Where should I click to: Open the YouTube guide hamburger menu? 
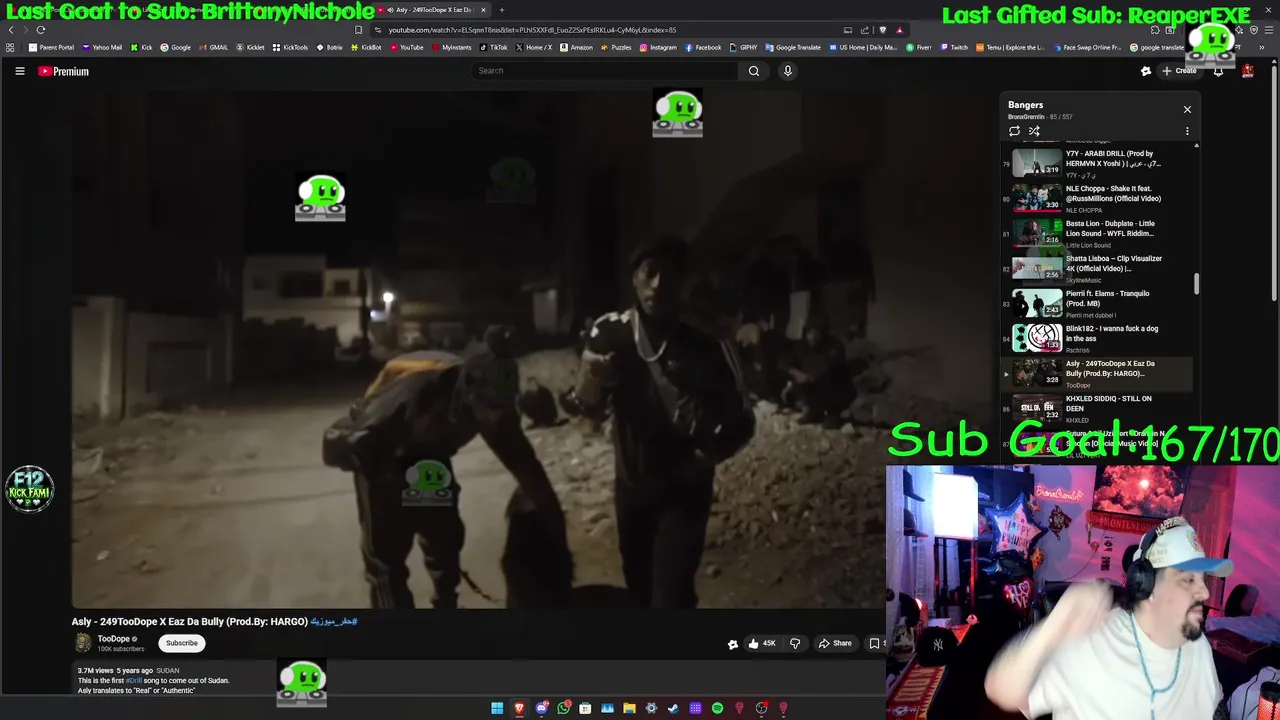(x=19, y=71)
